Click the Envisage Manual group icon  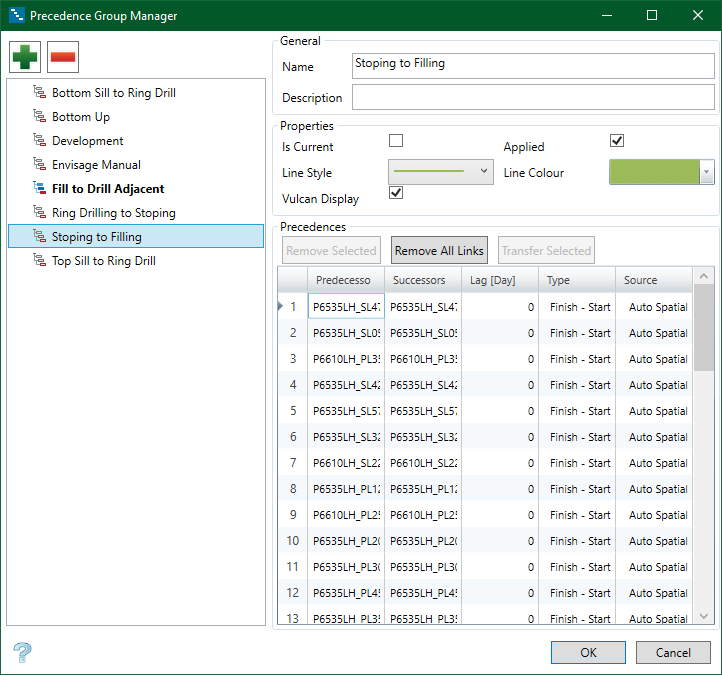[40, 165]
